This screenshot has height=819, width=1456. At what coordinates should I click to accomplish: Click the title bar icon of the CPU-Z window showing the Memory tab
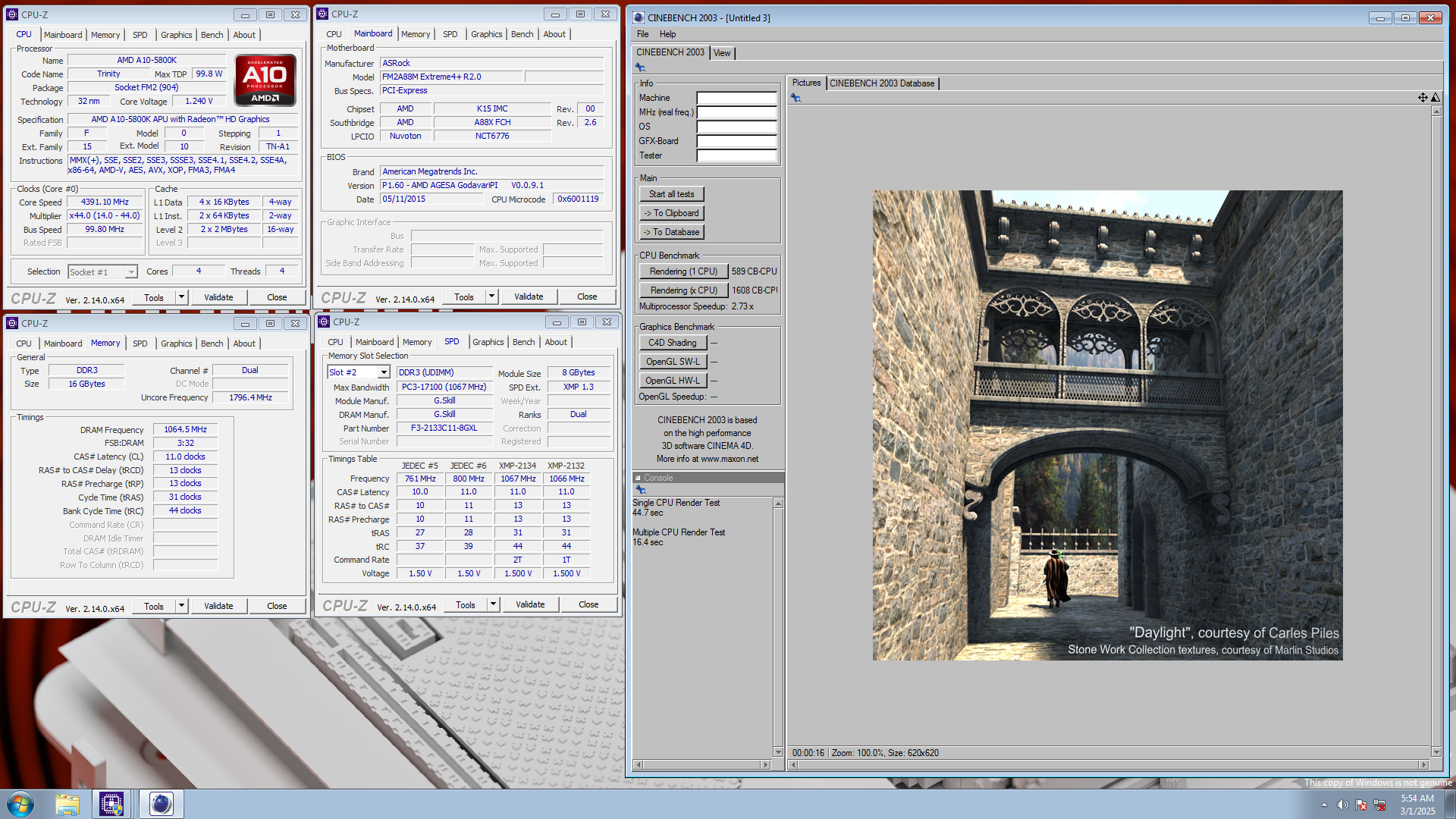(12, 323)
